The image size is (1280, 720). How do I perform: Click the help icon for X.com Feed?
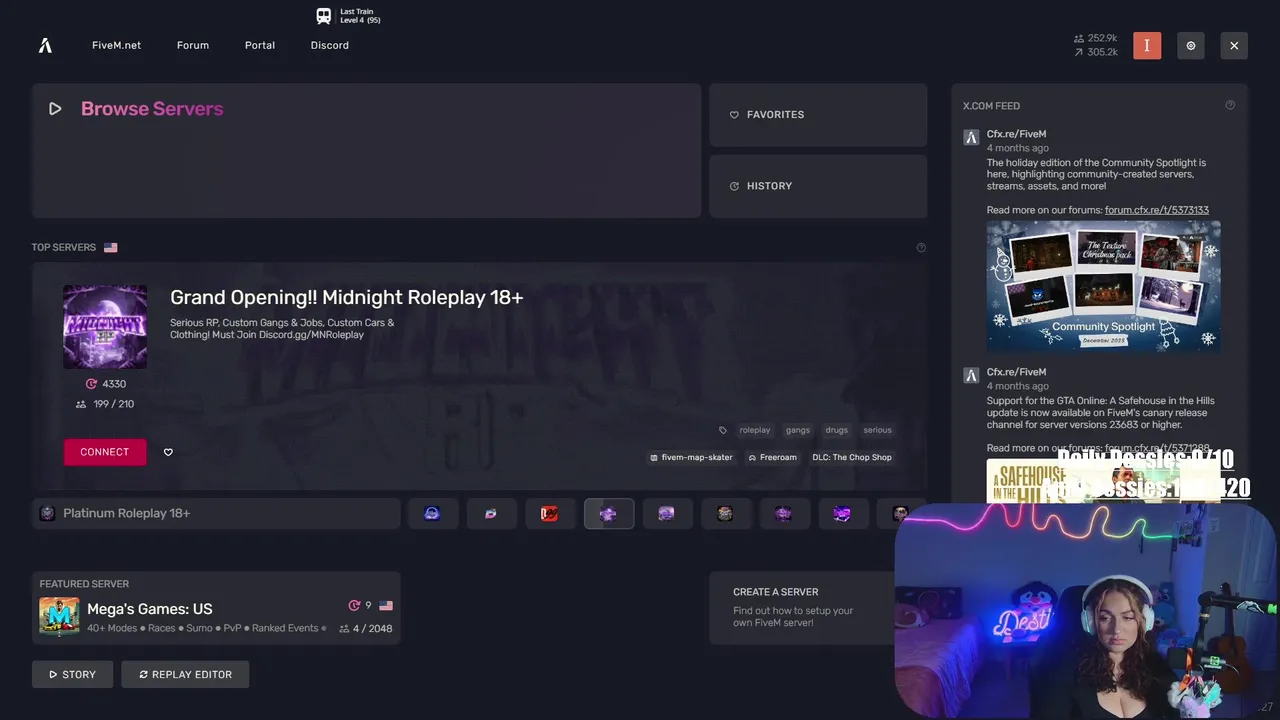pyautogui.click(x=1230, y=105)
